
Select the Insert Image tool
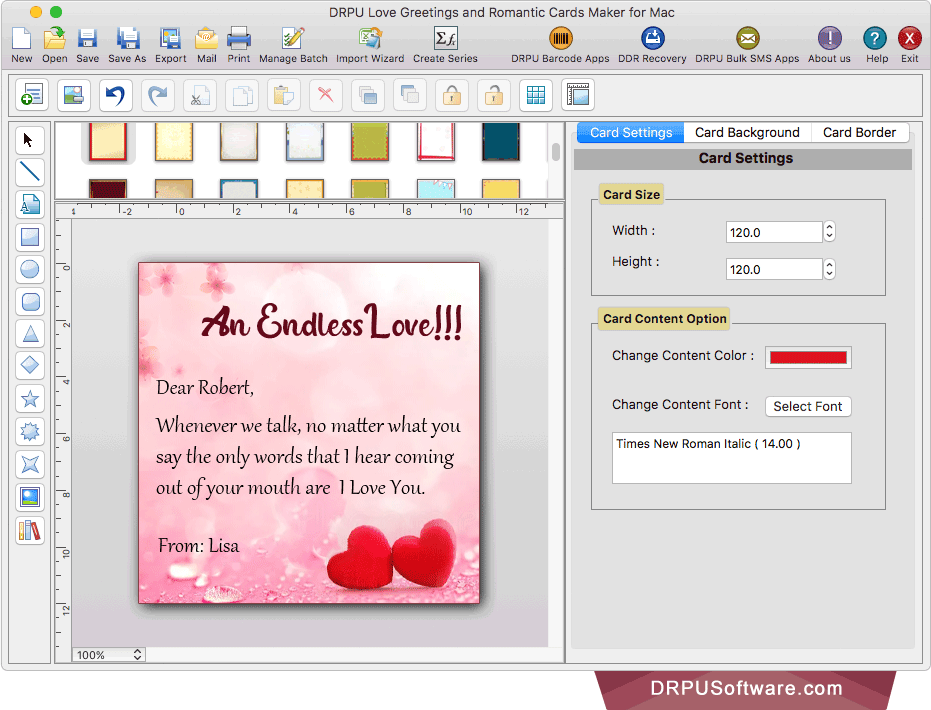tap(29, 497)
